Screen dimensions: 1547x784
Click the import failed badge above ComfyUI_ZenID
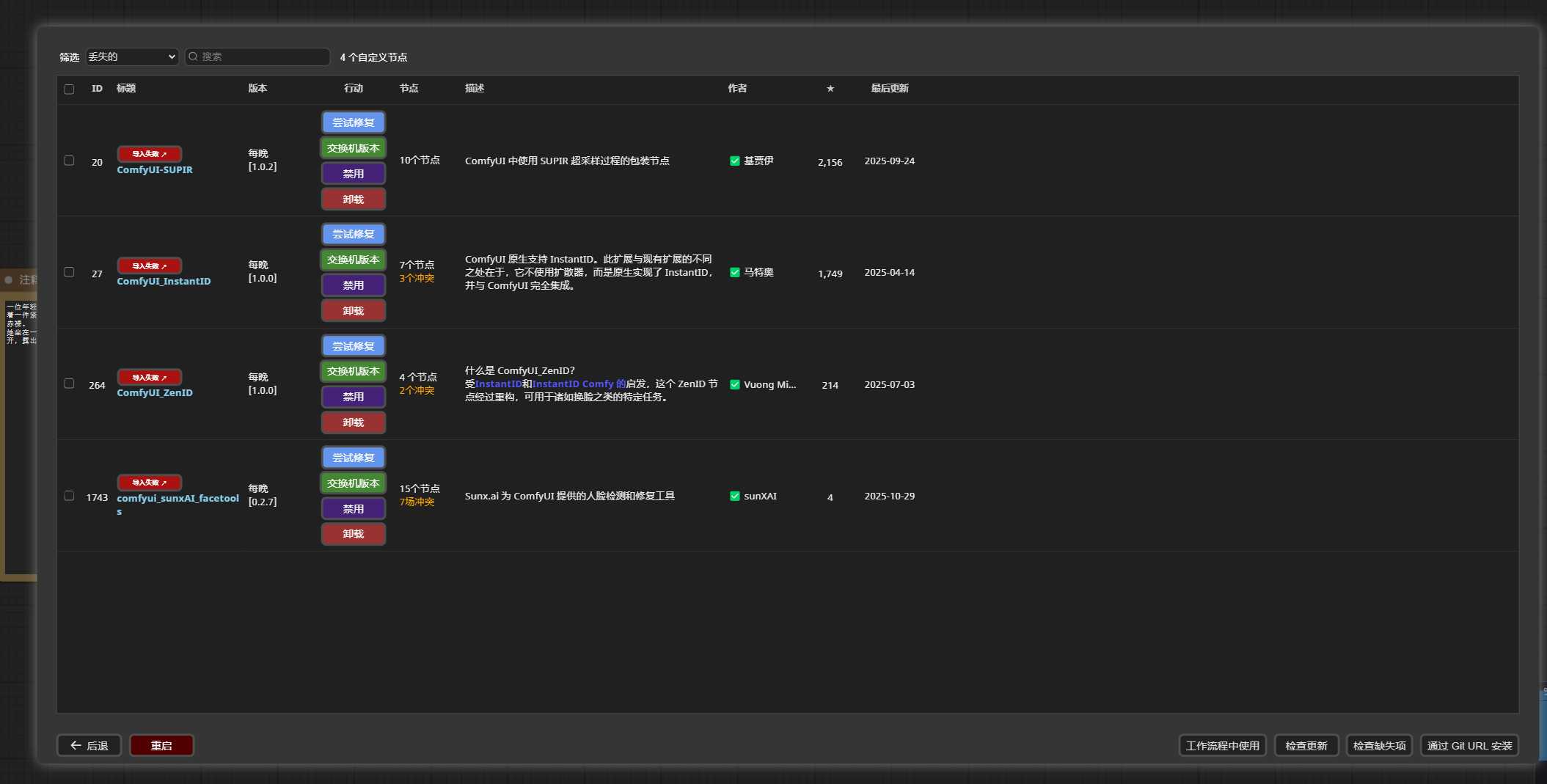click(x=149, y=377)
